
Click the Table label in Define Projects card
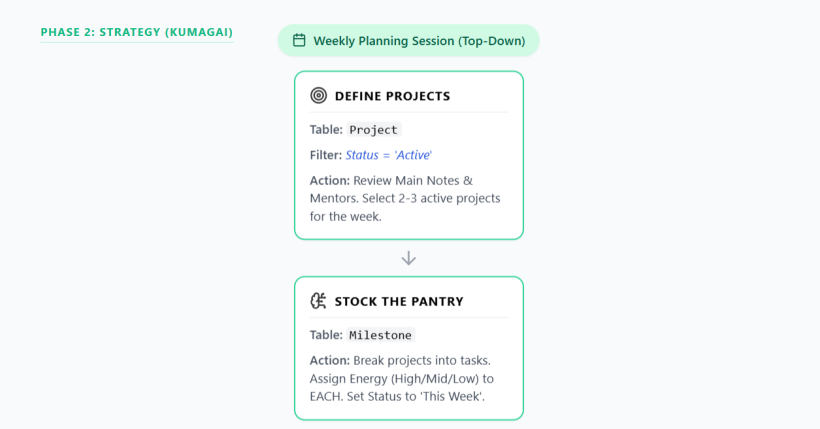pyautogui.click(x=326, y=129)
